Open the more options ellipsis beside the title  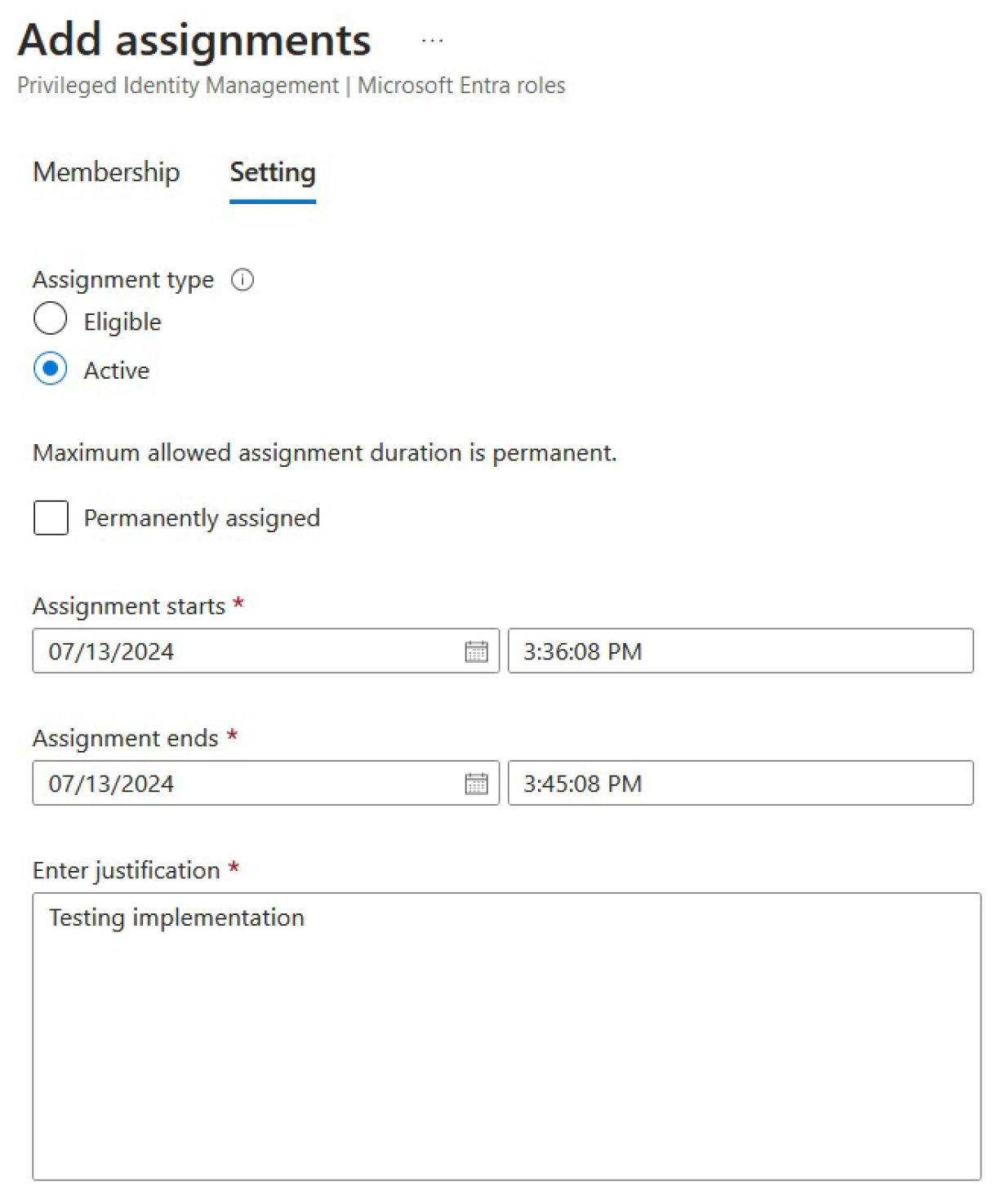pyautogui.click(x=432, y=40)
